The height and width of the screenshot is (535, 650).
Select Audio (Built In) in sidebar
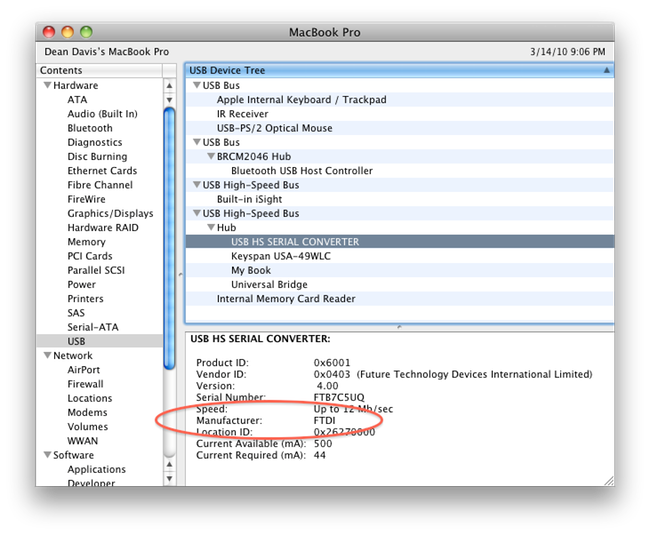click(x=102, y=114)
